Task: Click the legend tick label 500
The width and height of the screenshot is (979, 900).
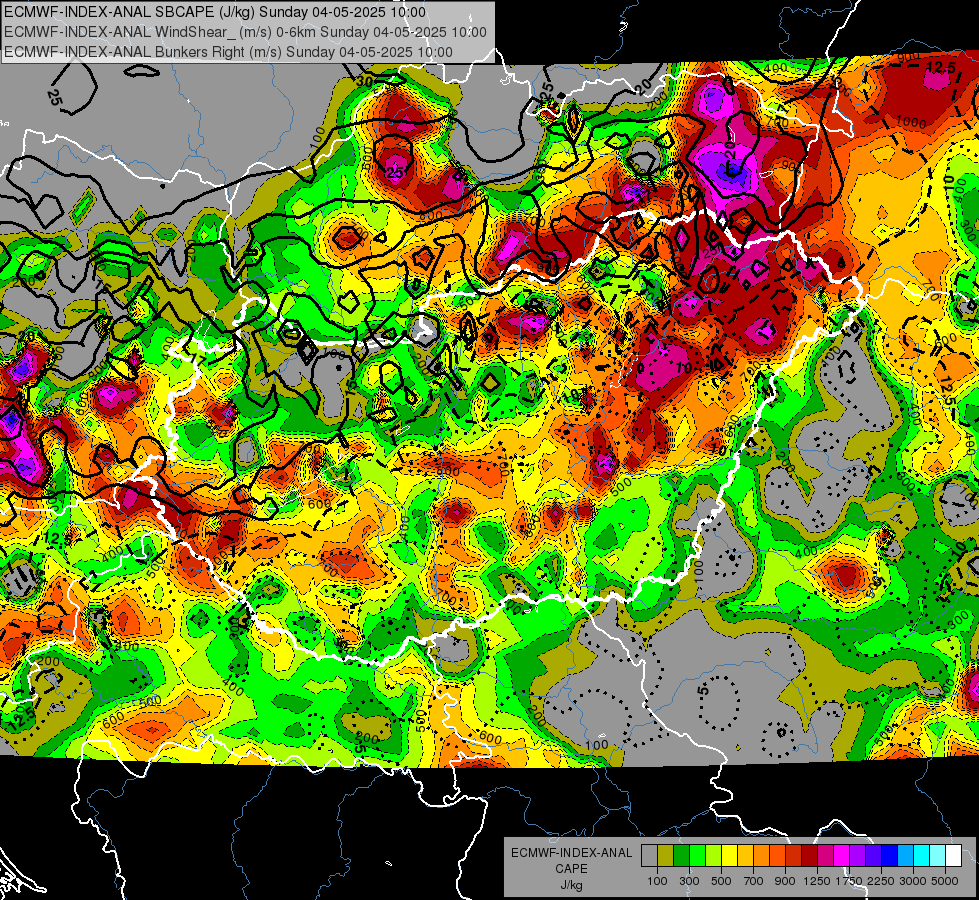Action: (721, 881)
